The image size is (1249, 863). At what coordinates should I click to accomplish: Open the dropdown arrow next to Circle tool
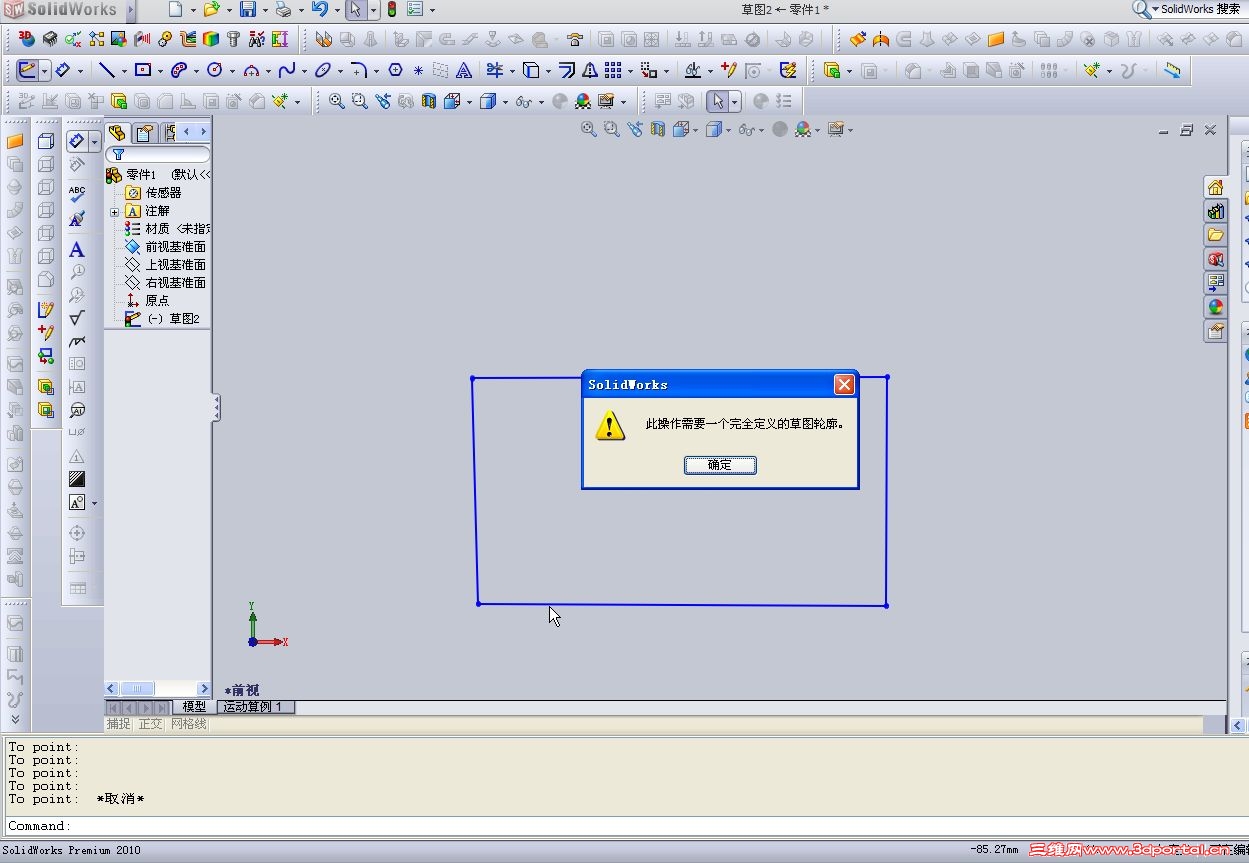pos(231,71)
